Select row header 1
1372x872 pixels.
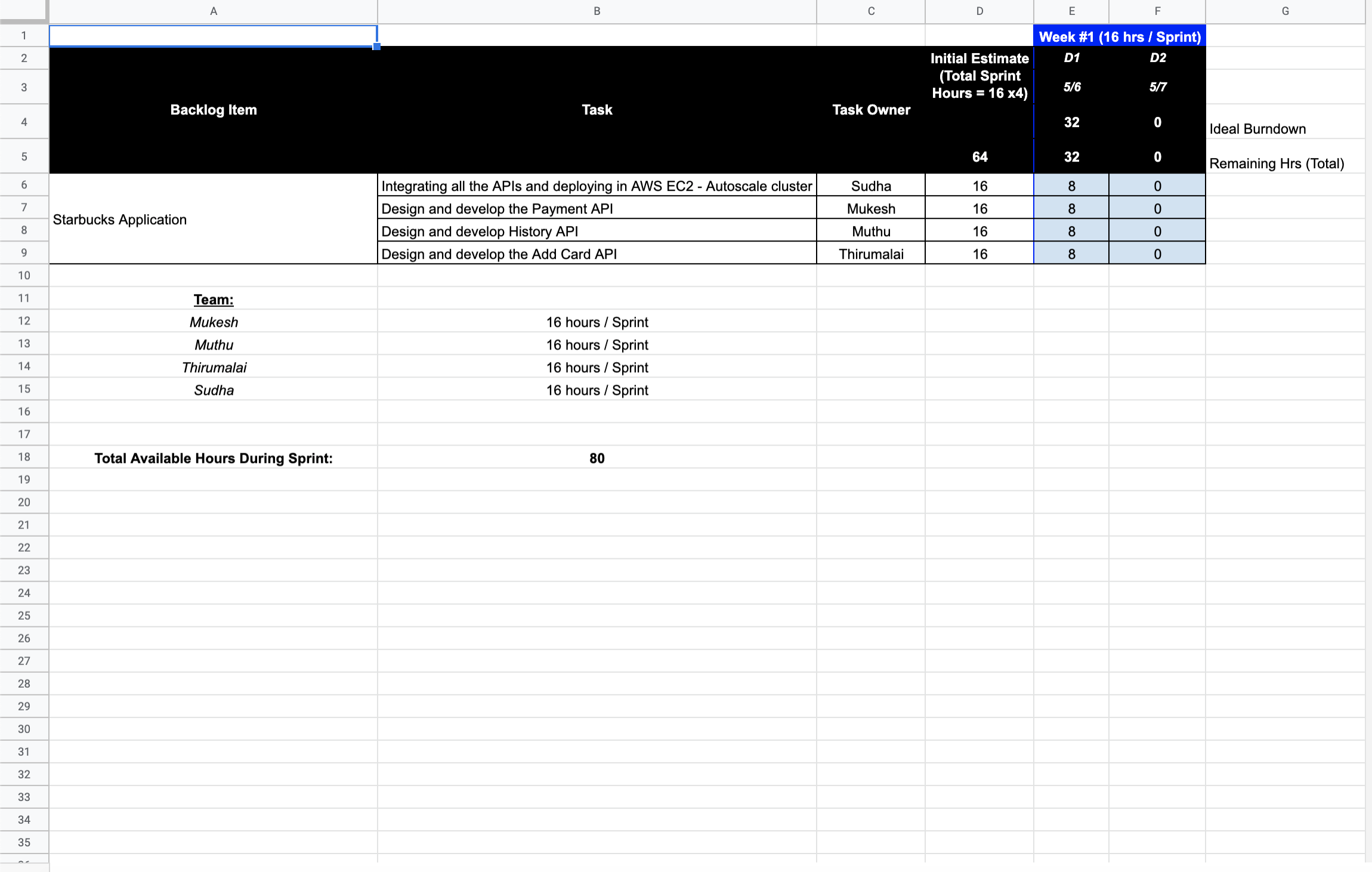24,35
